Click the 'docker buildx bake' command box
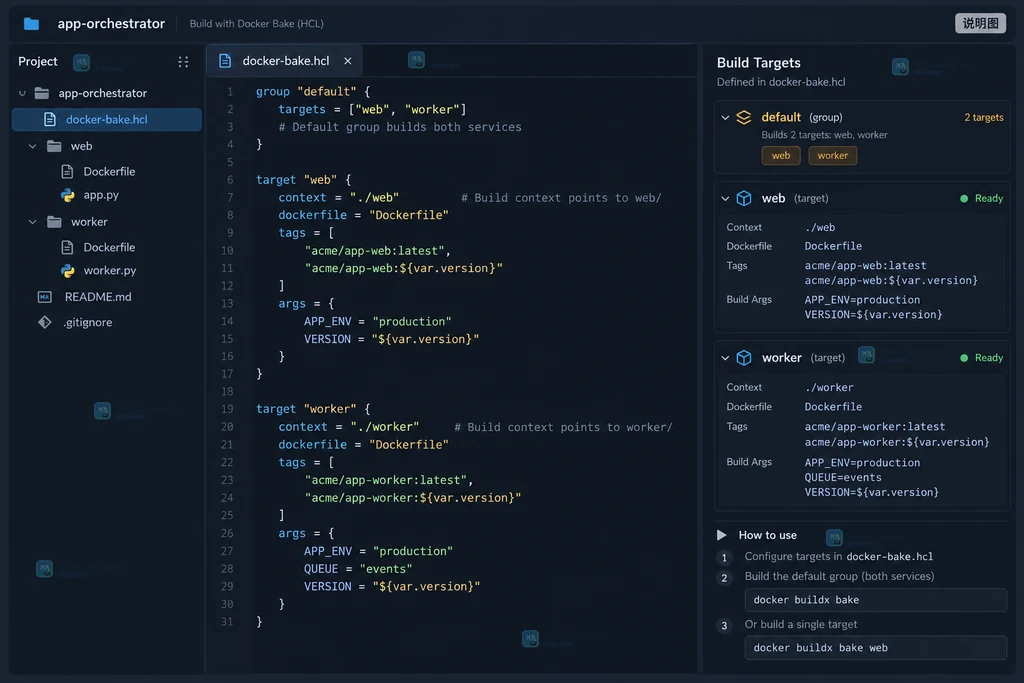 875,600
